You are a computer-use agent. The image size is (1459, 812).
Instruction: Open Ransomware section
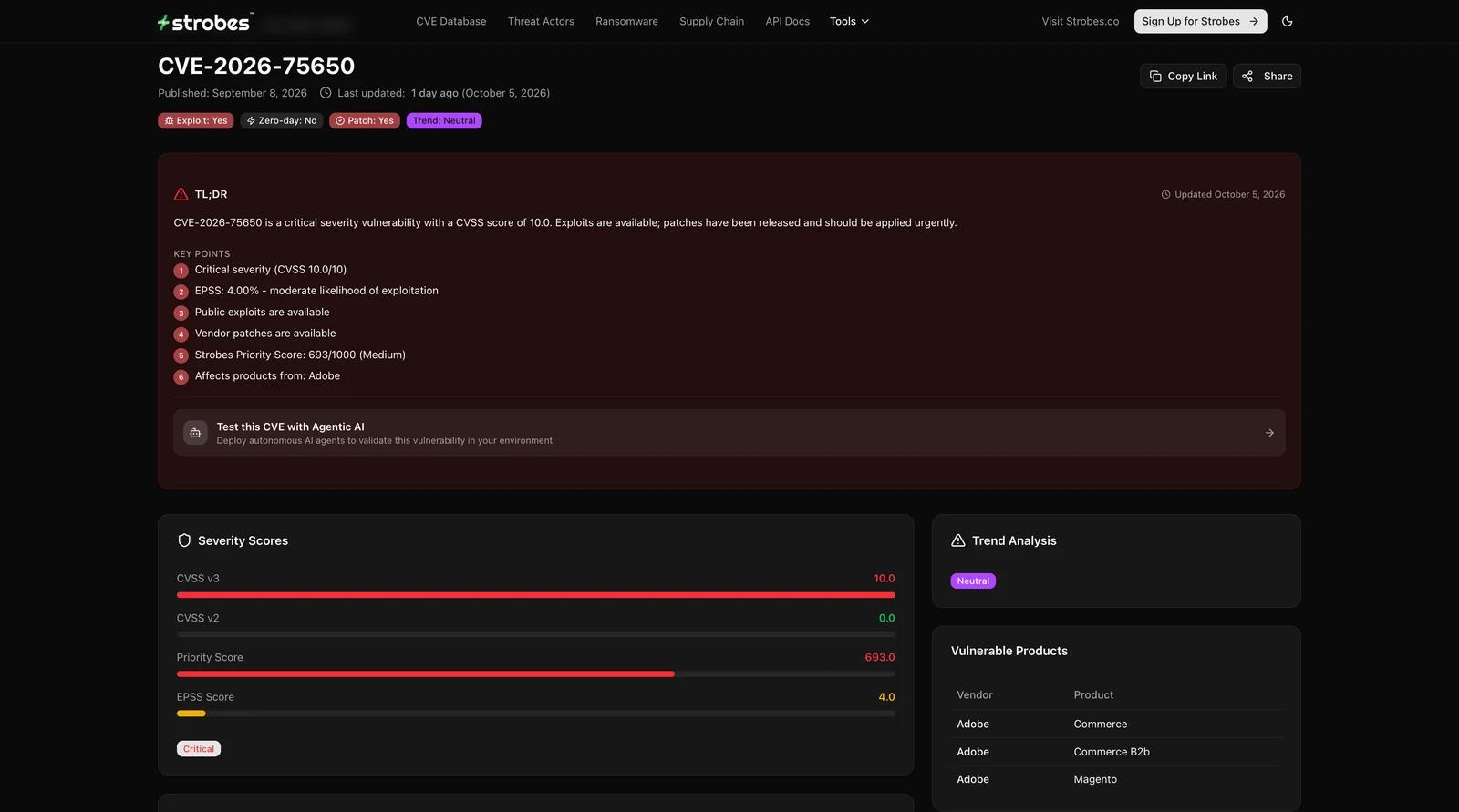pos(626,21)
